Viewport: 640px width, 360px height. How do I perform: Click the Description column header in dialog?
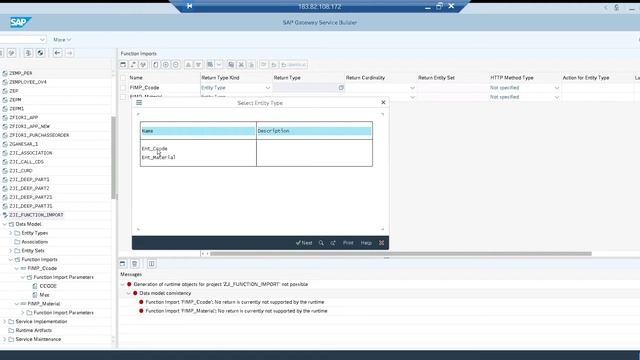tap(314, 131)
